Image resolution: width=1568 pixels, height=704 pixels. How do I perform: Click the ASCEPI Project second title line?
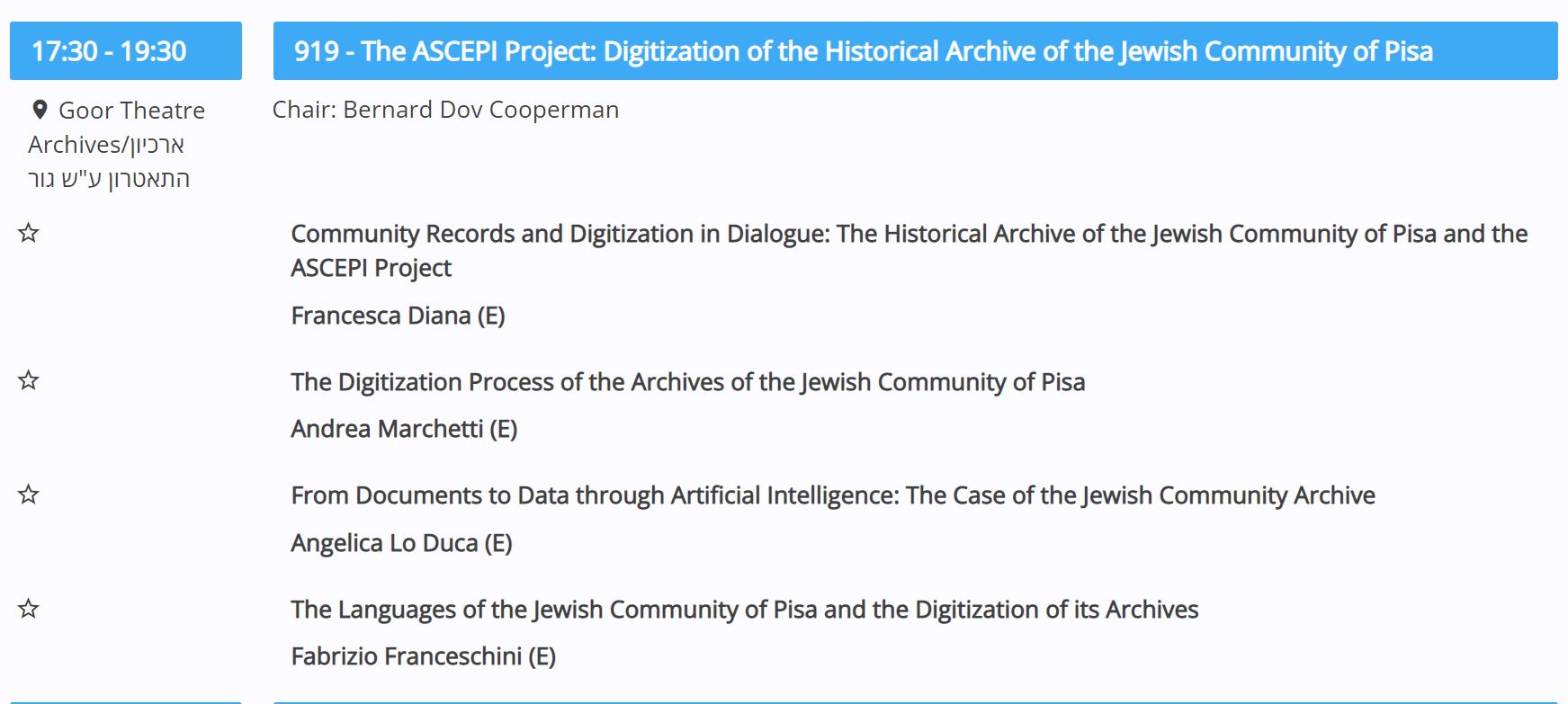point(371,268)
